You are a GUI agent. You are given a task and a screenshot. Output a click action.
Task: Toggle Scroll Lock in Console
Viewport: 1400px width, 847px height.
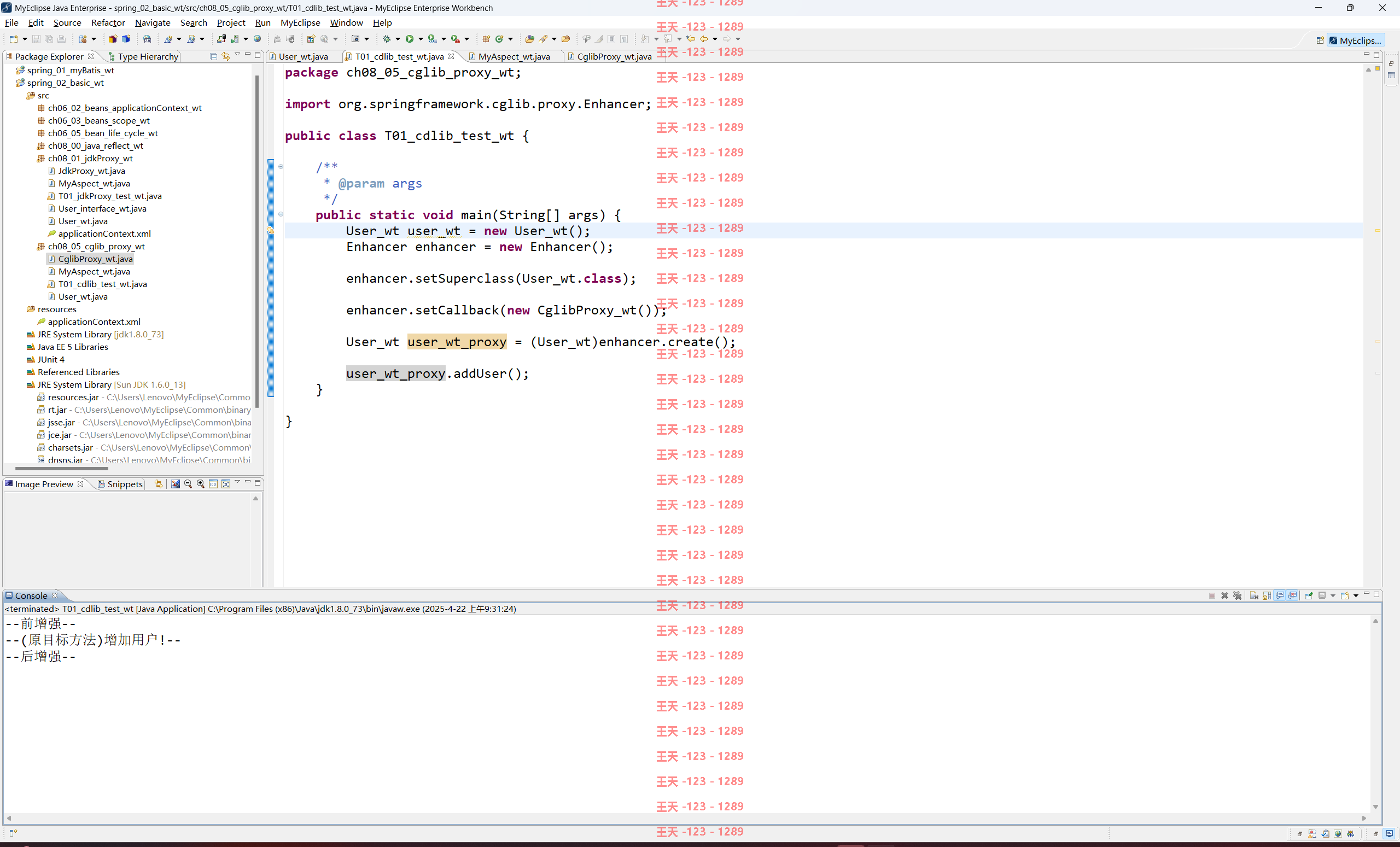point(1267,595)
